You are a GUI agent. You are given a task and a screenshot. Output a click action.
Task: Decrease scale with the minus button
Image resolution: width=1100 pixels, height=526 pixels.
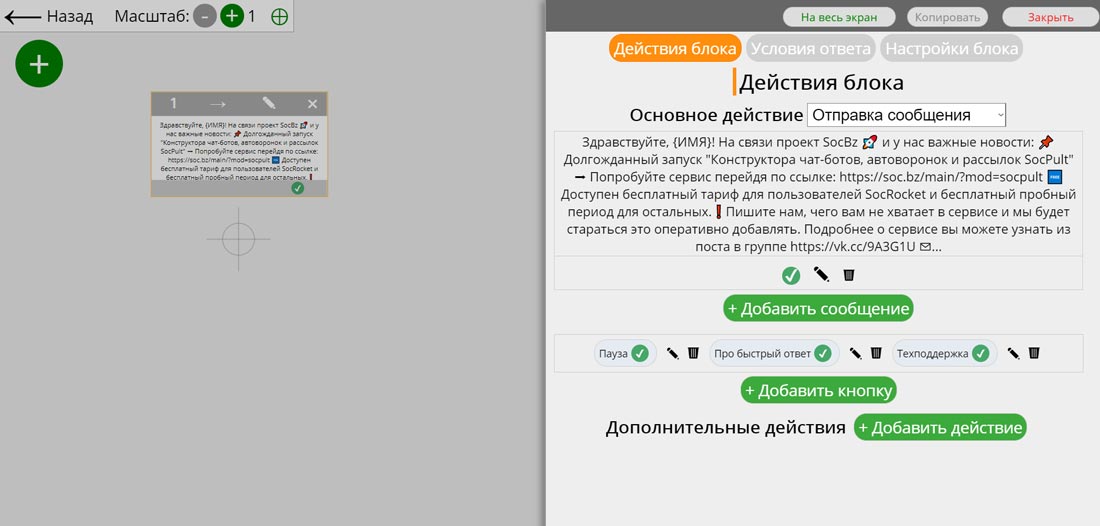click(205, 16)
